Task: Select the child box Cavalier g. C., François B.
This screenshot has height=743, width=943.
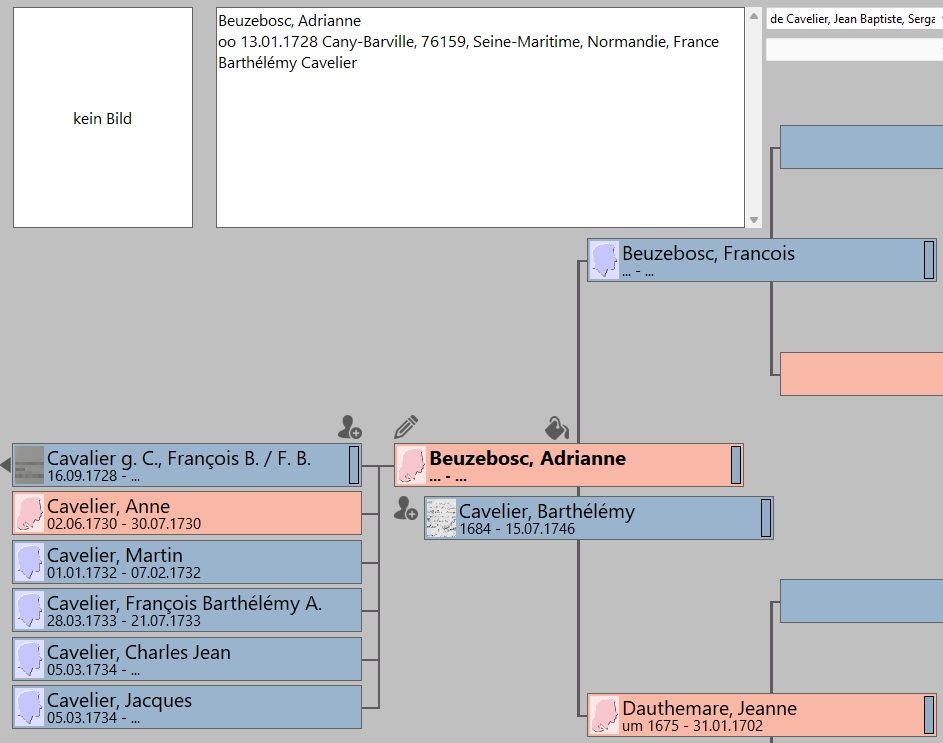Action: 187,465
